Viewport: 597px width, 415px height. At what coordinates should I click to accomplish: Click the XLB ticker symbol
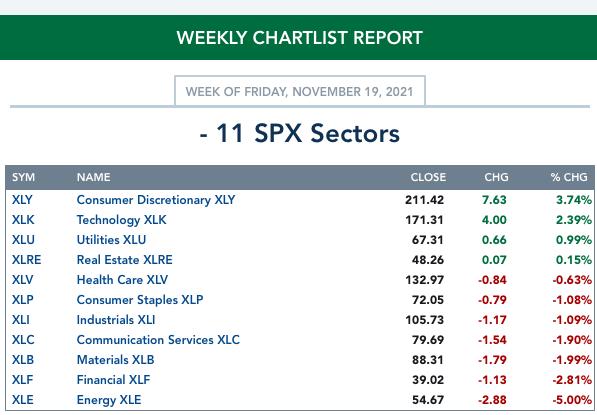point(23,360)
